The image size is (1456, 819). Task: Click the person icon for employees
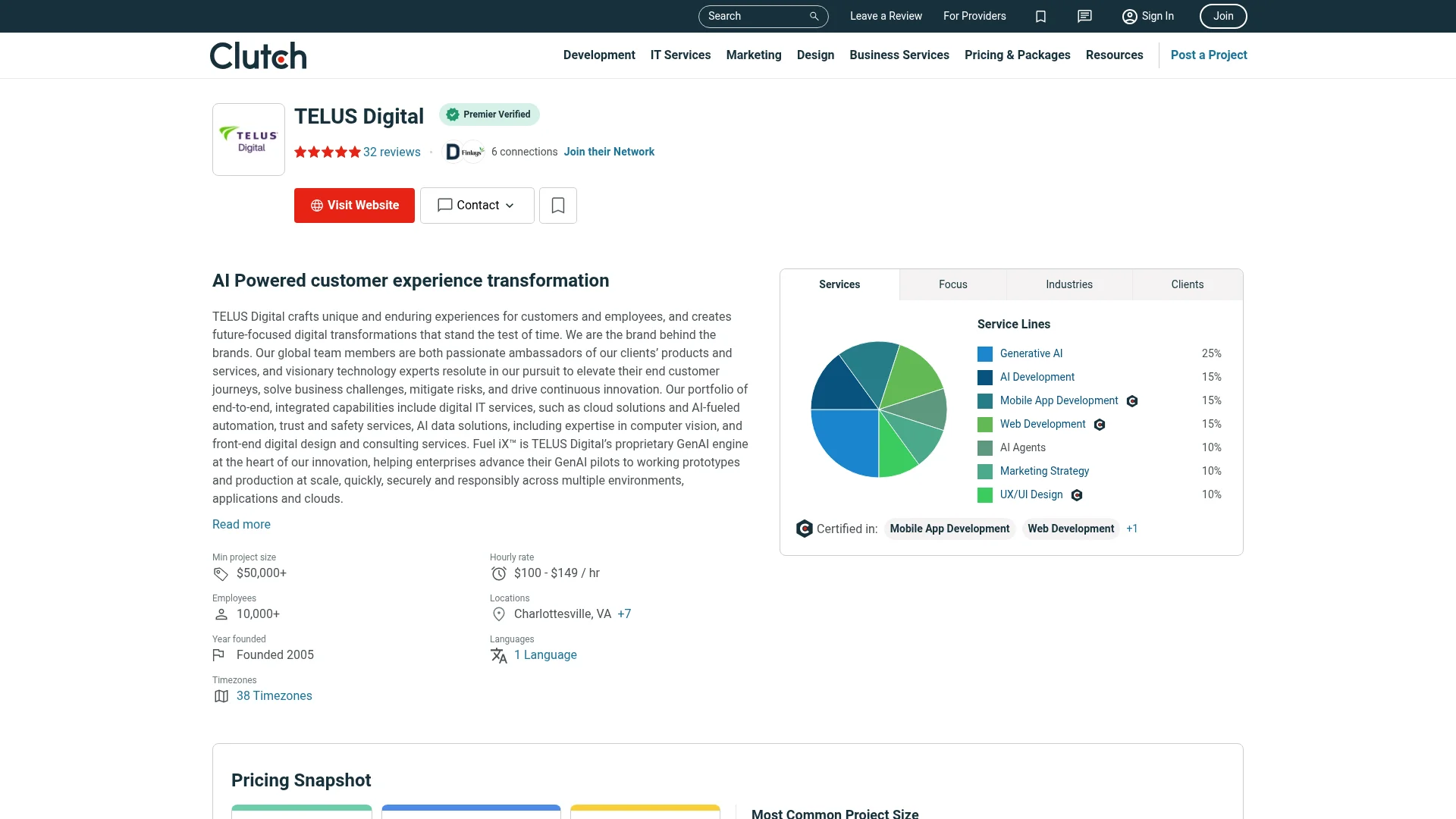[x=221, y=614]
